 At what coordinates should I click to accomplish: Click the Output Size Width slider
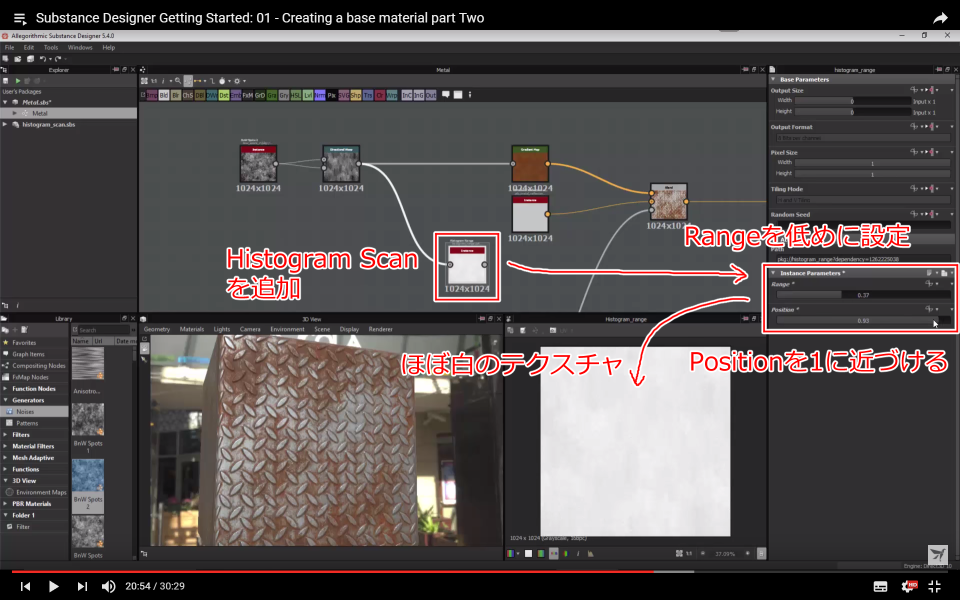[852, 101]
